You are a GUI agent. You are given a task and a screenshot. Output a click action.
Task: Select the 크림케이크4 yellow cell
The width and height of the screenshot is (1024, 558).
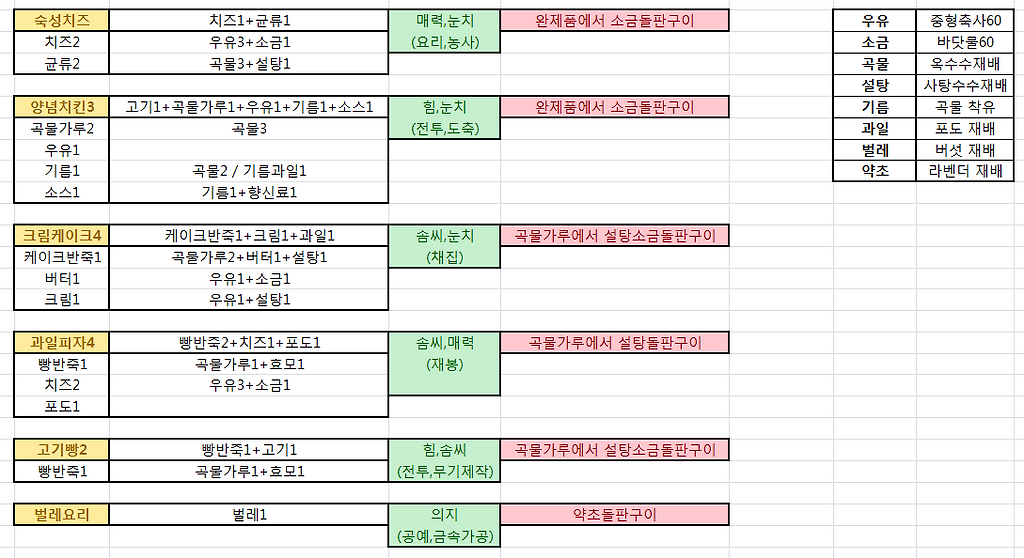tap(62, 236)
